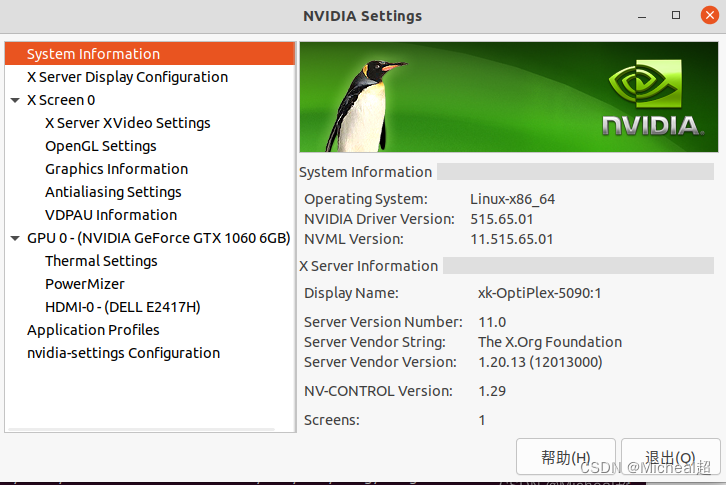This screenshot has width=726, height=485.
Task: Minimize the NVIDIA Settings window
Action: point(642,16)
